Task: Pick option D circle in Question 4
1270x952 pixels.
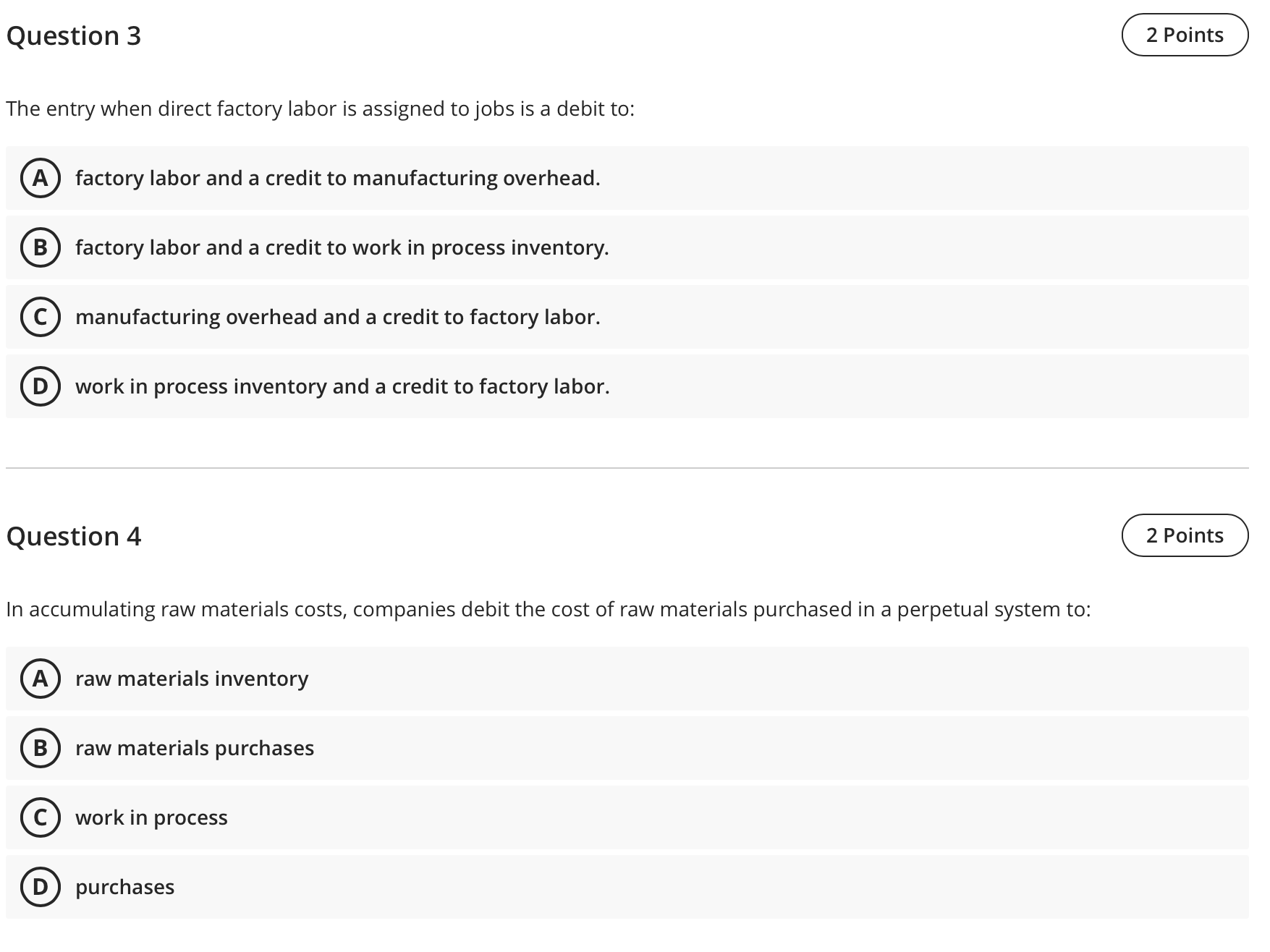Action: (41, 887)
